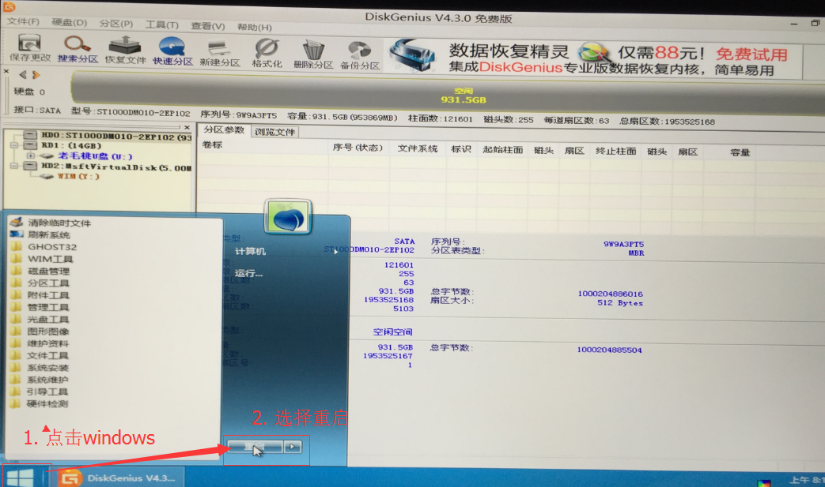Open the 图形图像 folder
The image size is (825, 487).
point(41,331)
